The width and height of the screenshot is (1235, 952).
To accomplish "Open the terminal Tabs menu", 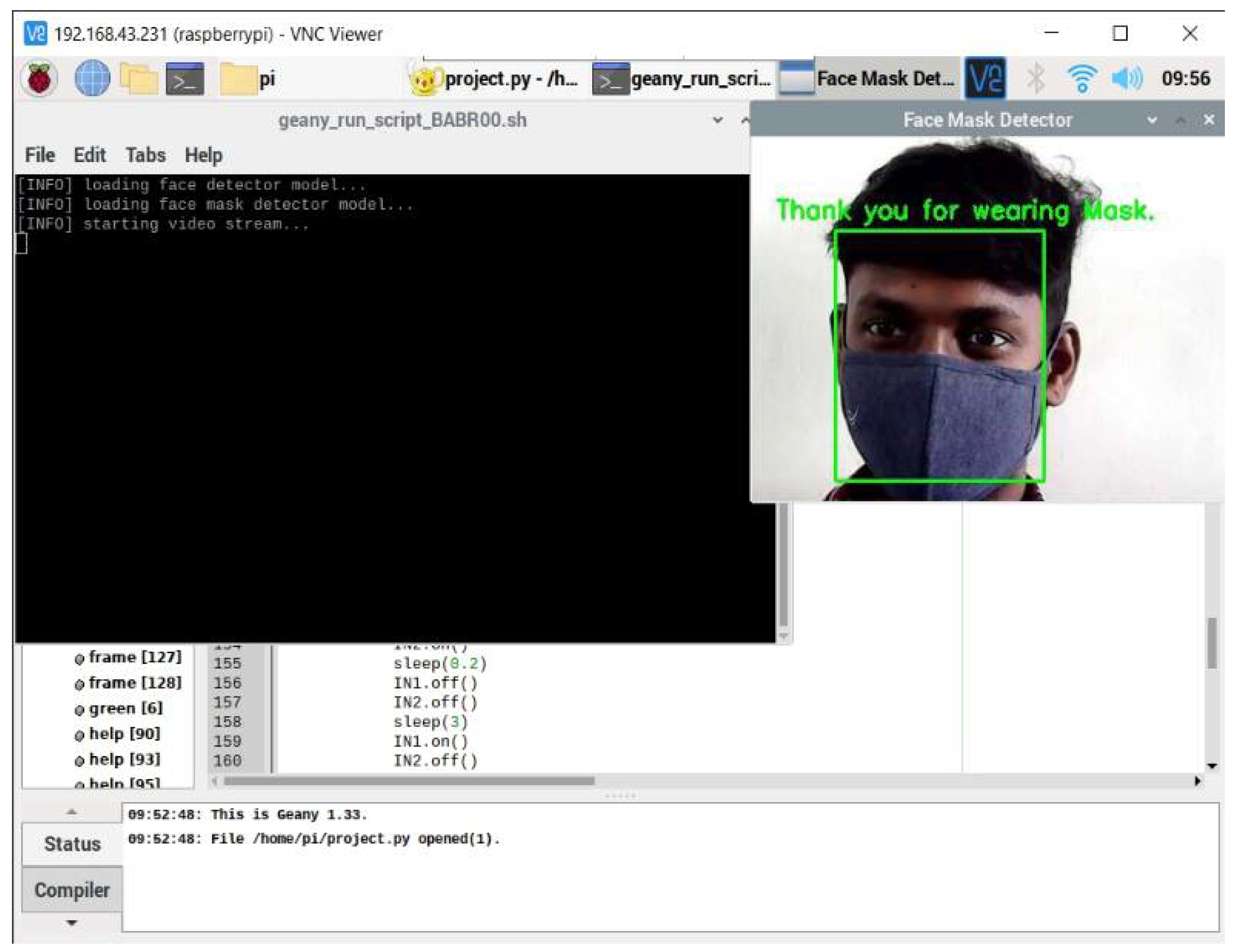I will point(145,155).
